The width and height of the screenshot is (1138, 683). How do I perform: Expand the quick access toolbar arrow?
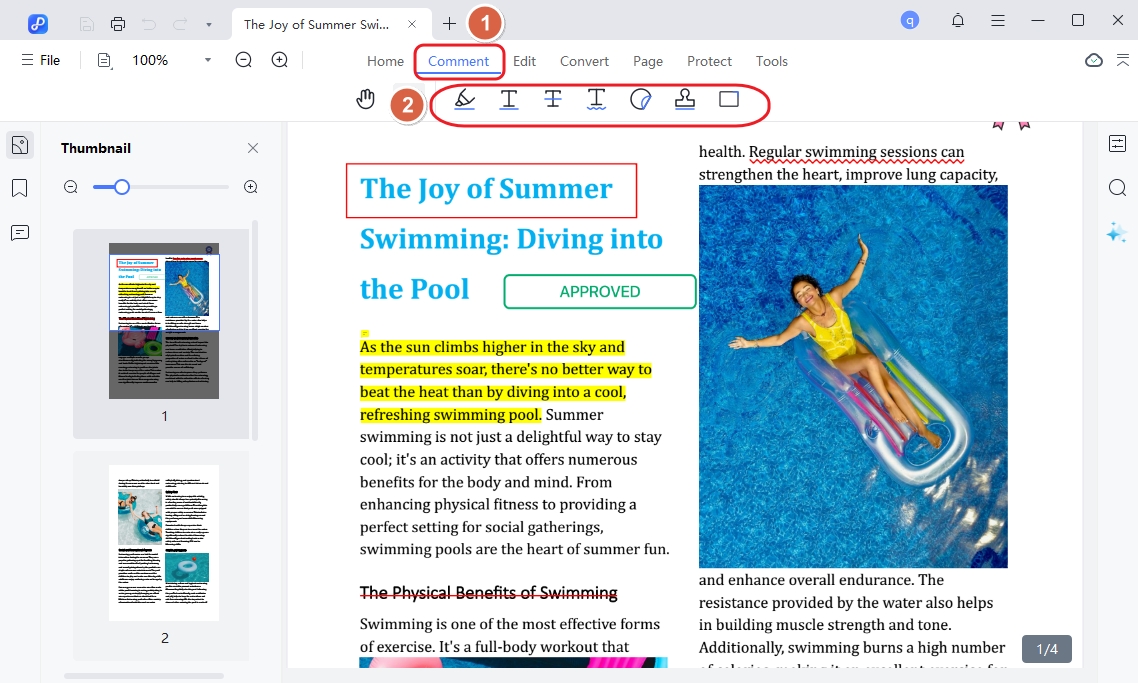[208, 23]
